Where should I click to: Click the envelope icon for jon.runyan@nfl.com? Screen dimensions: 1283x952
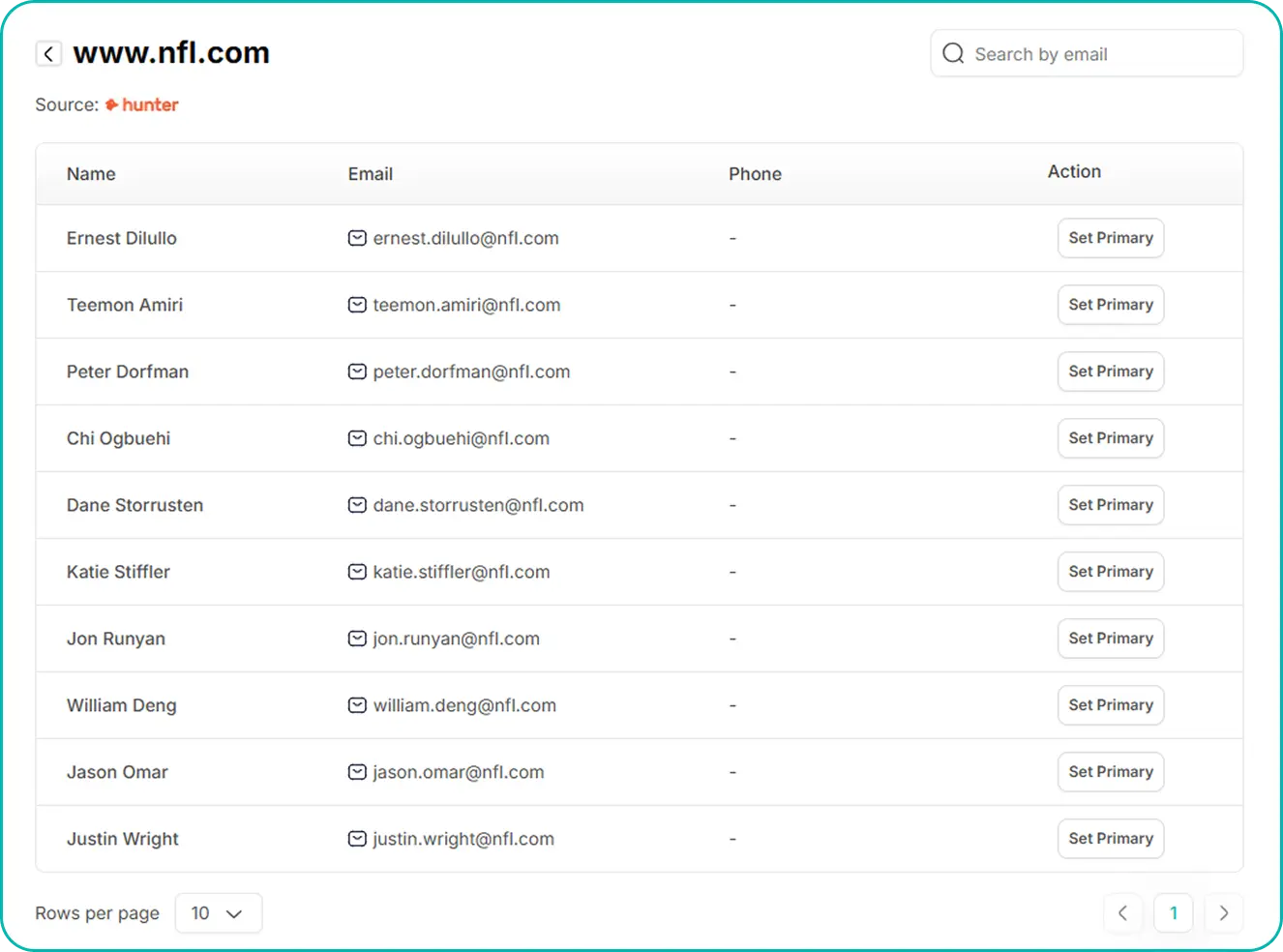[x=357, y=639]
